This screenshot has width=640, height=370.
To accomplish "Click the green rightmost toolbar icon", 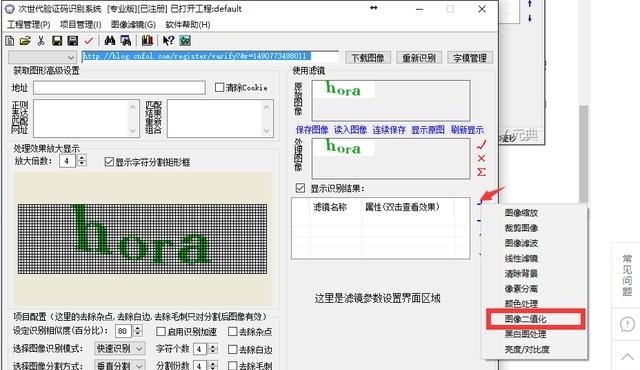I will coord(185,40).
